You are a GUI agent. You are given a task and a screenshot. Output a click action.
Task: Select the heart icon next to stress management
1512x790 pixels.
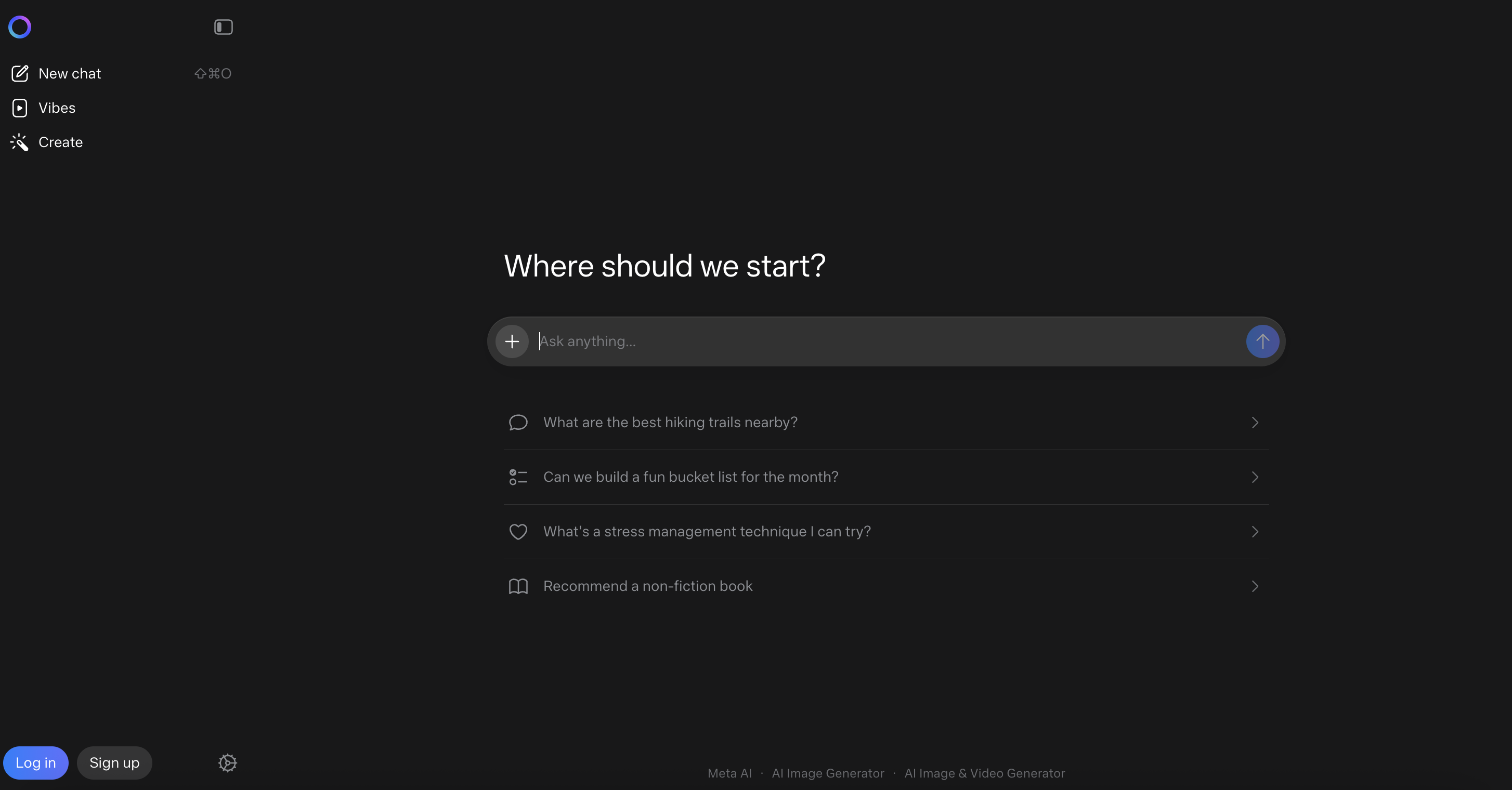click(518, 531)
